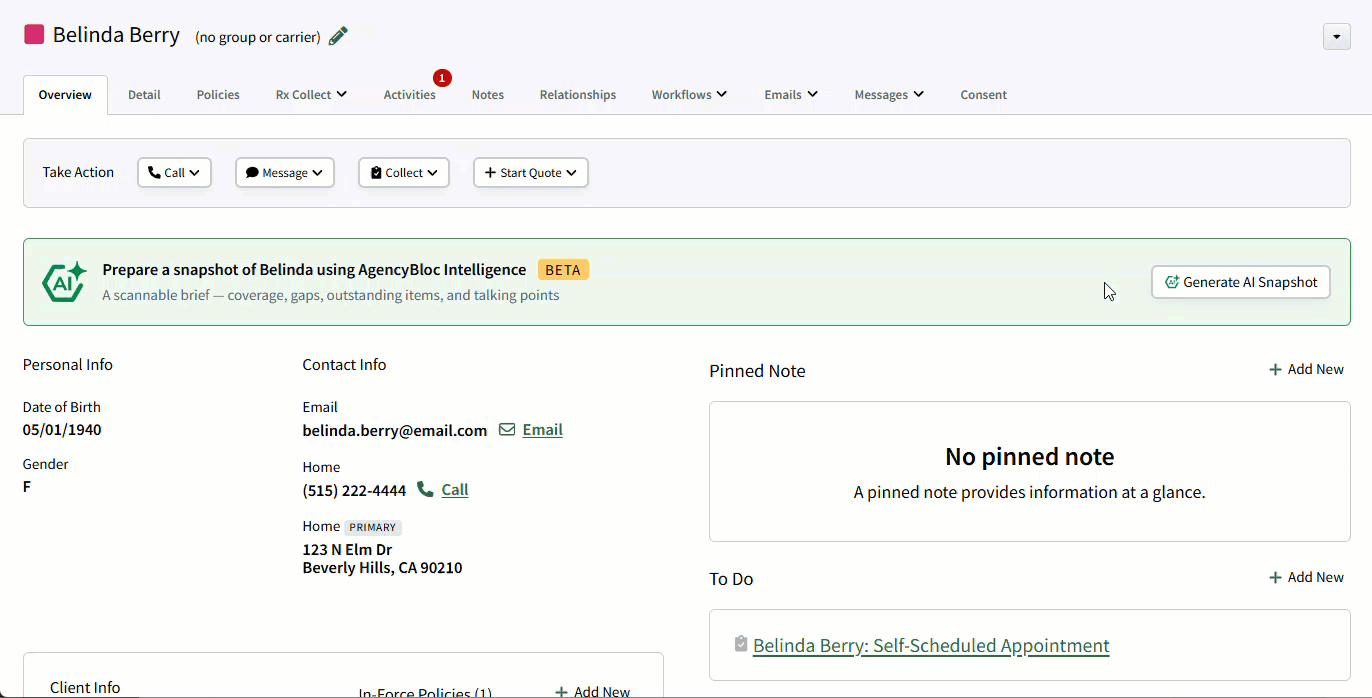
Task: Click the Client Info card heading
Action: (x=85, y=688)
